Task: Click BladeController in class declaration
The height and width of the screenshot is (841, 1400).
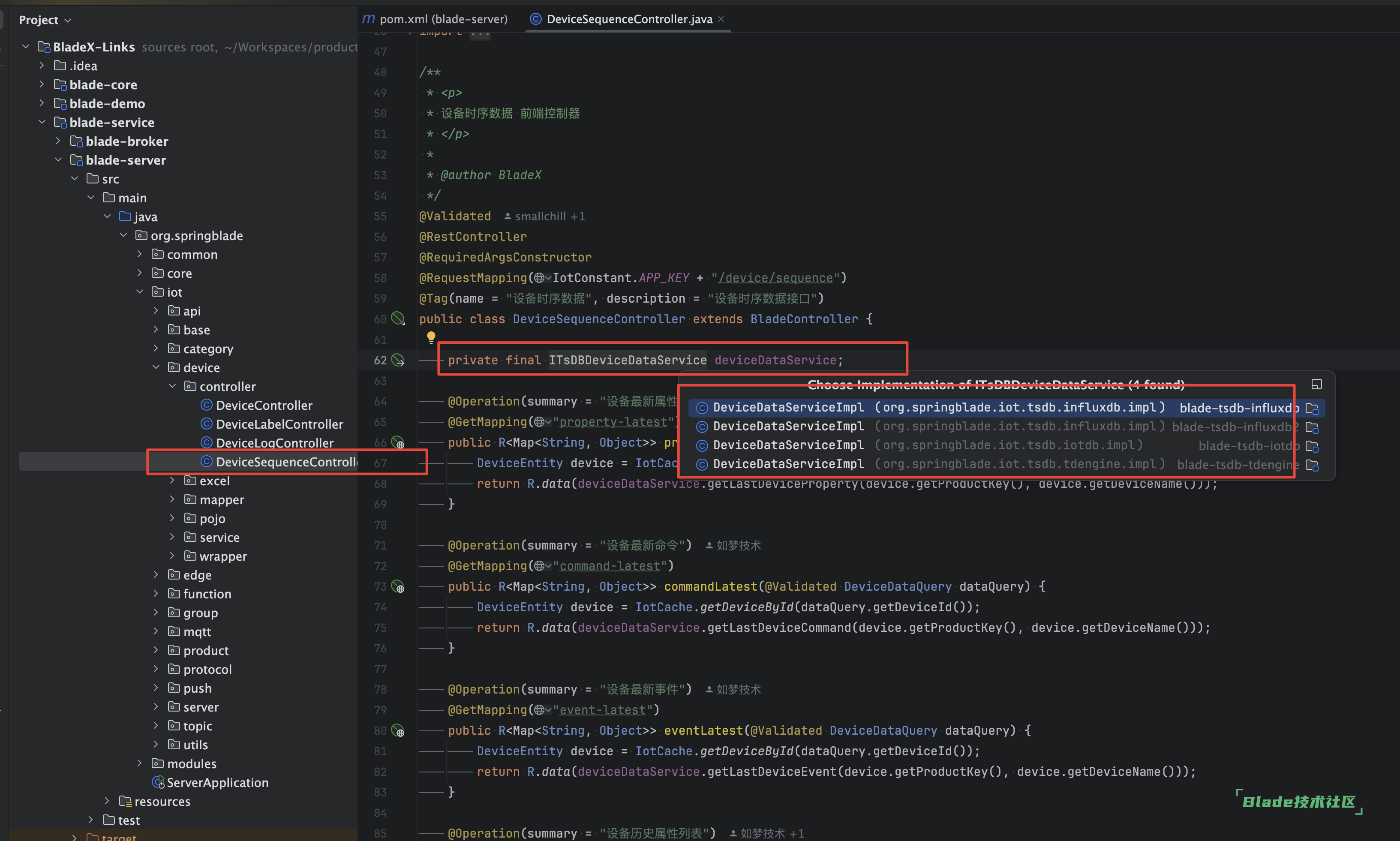Action: 804,318
